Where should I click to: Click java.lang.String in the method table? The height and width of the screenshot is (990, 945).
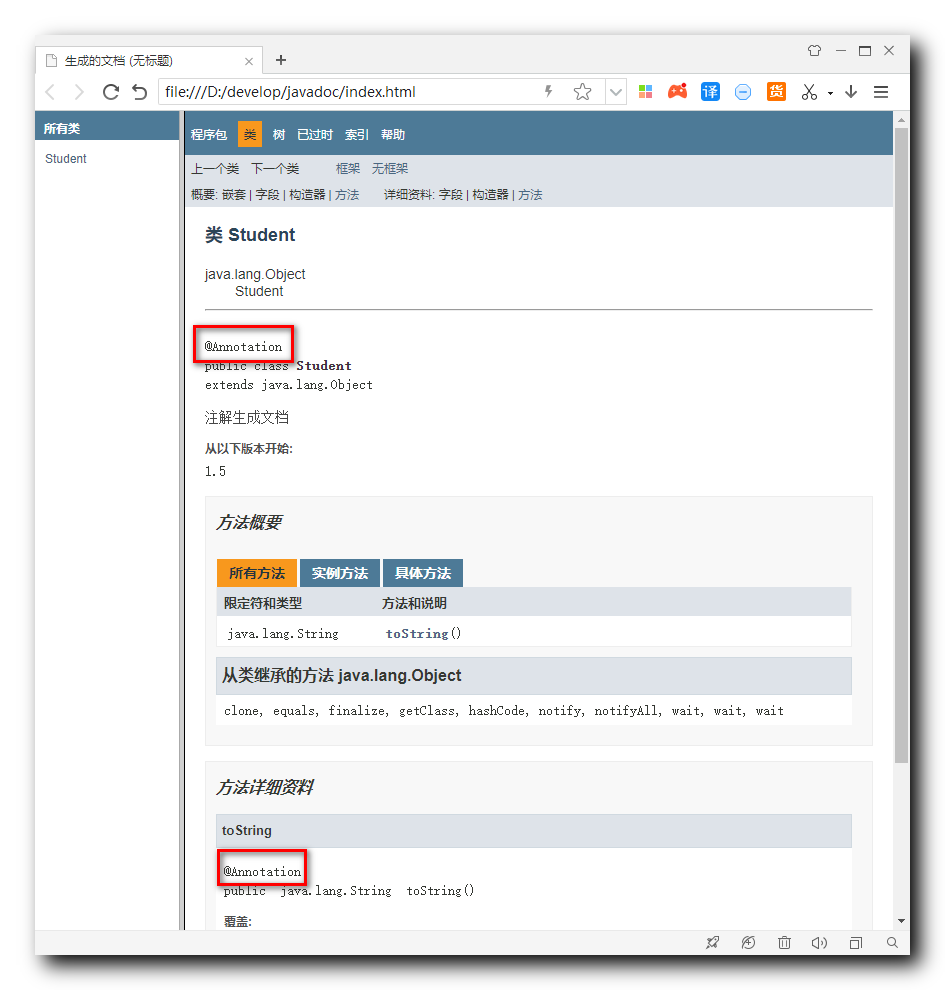[283, 633]
